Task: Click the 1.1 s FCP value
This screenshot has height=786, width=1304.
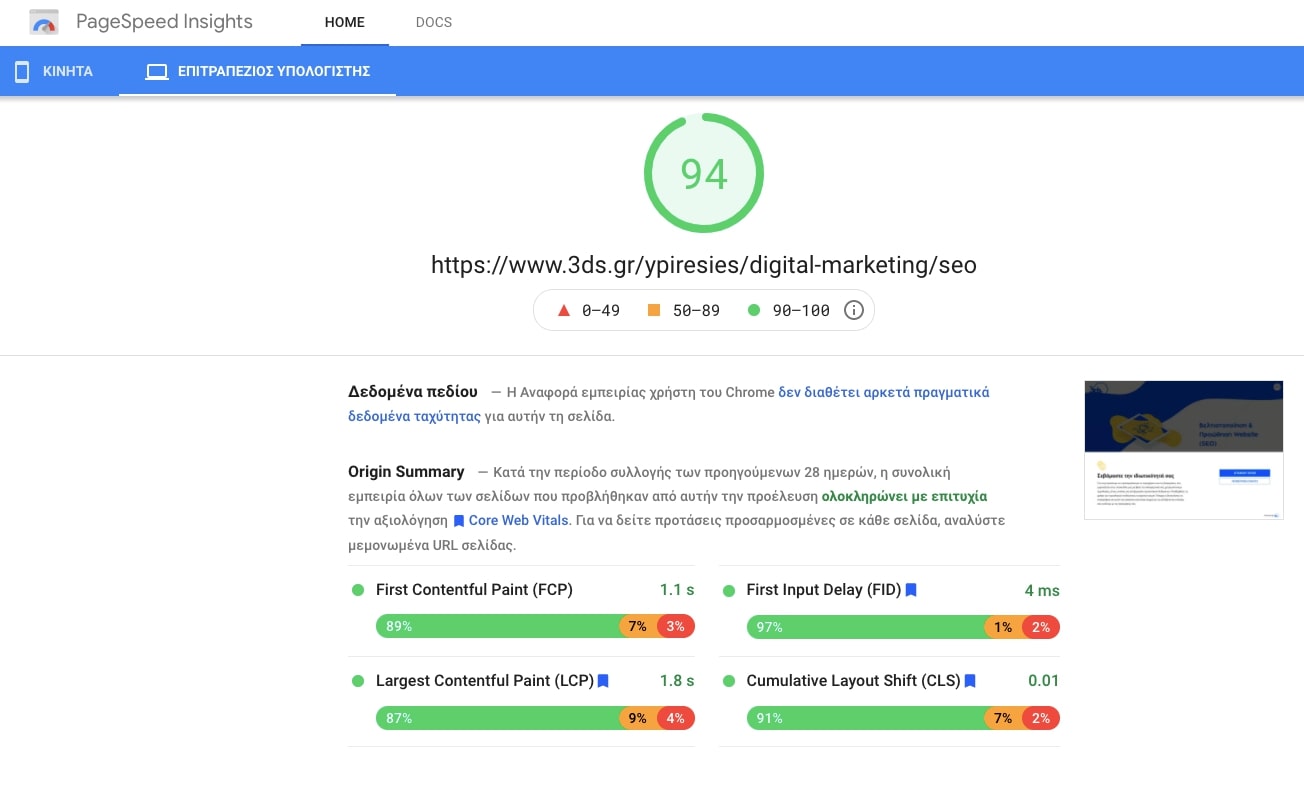Action: pyautogui.click(x=677, y=590)
